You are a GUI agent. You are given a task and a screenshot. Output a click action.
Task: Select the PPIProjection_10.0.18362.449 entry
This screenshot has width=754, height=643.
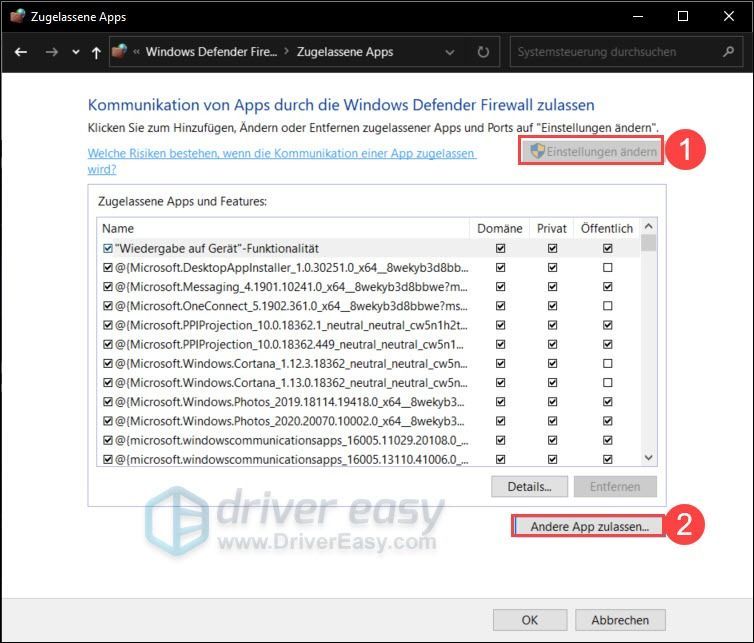point(289,344)
